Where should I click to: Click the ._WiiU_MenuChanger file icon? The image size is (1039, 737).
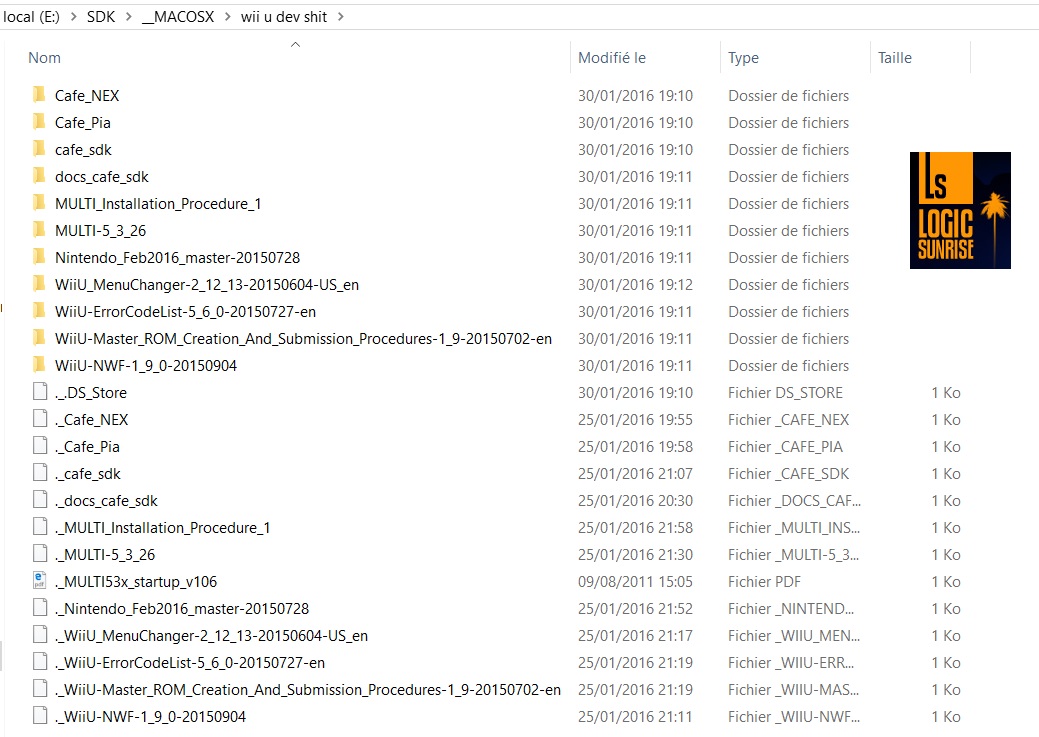click(40, 635)
